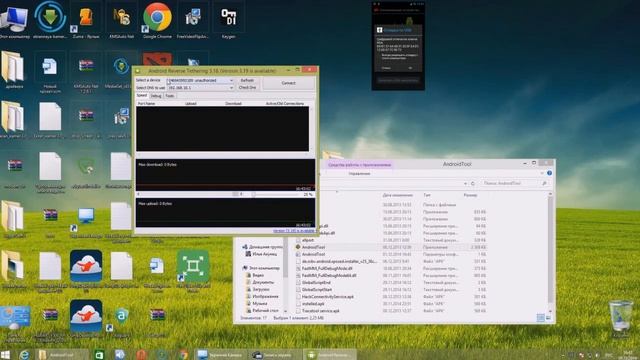This screenshot has height=360, width=640.
Task: Sort by Тип column header
Action: (x=427, y=195)
